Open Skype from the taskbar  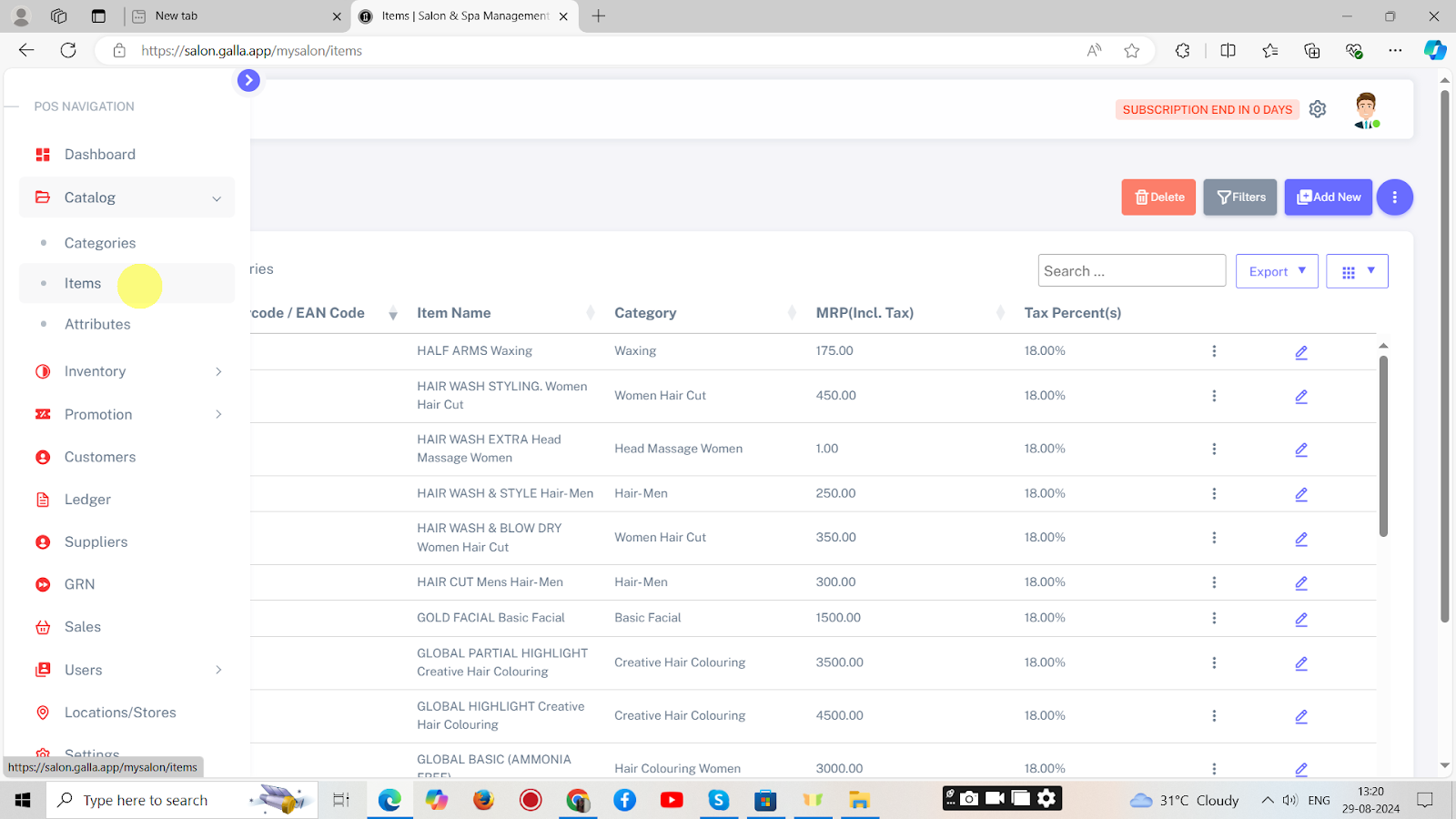click(x=719, y=800)
